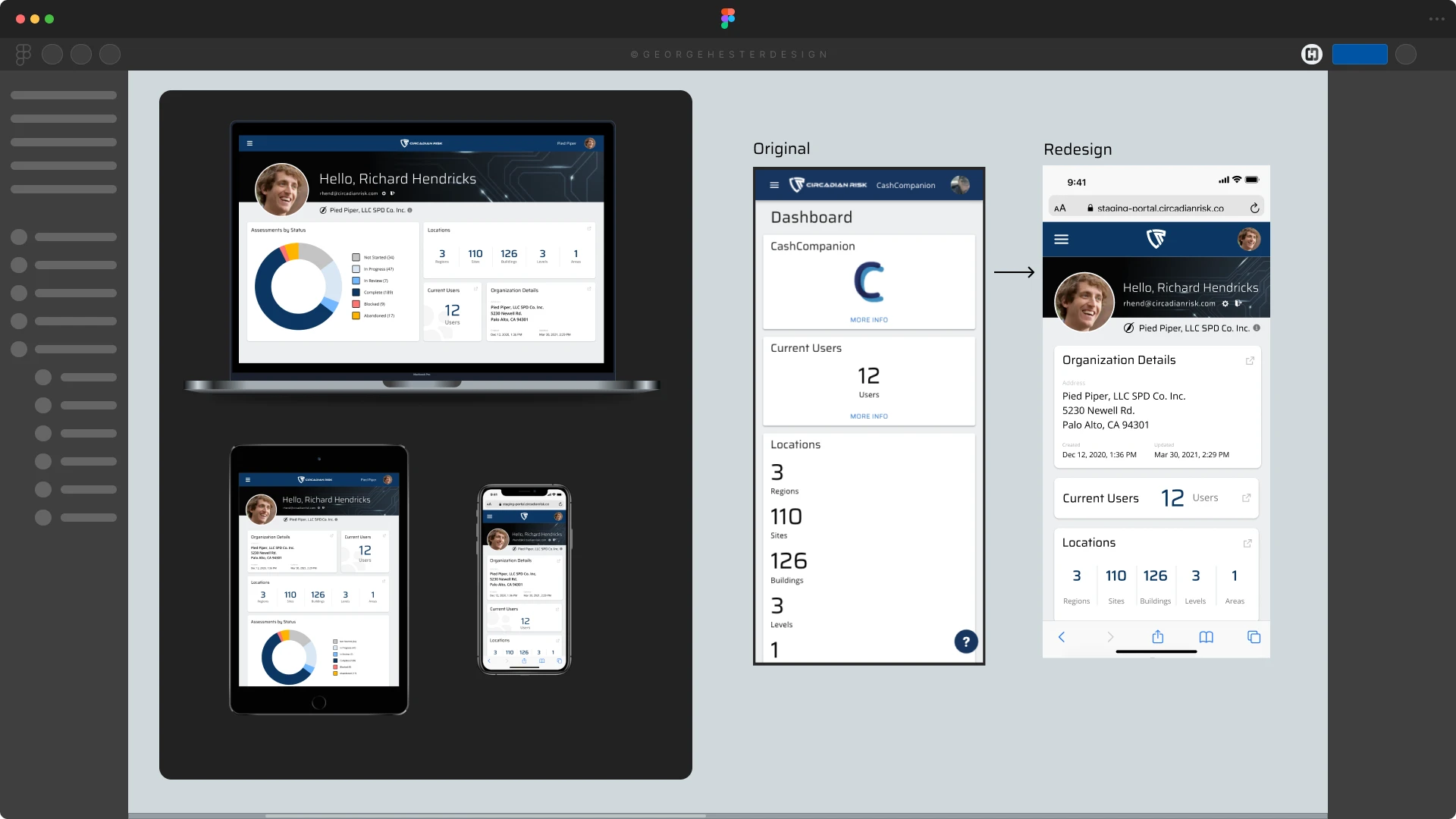Click the iPad mockup frame

click(319, 579)
